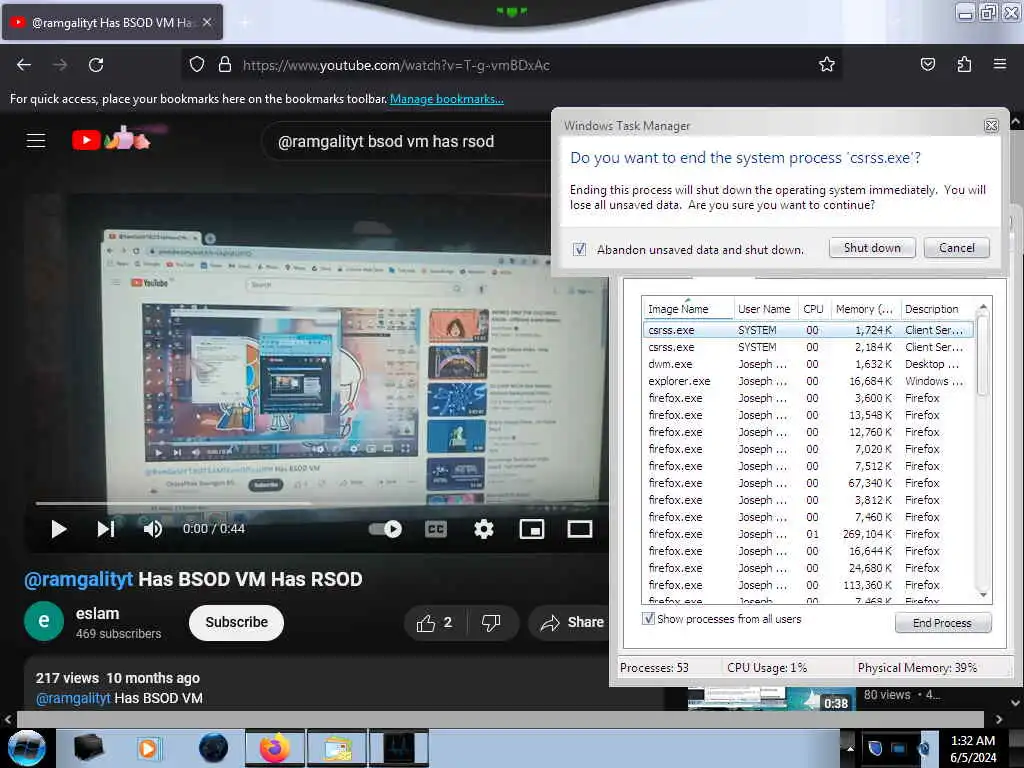This screenshot has width=1024, height=768.
Task: Toggle Show processes from all users
Action: point(648,618)
